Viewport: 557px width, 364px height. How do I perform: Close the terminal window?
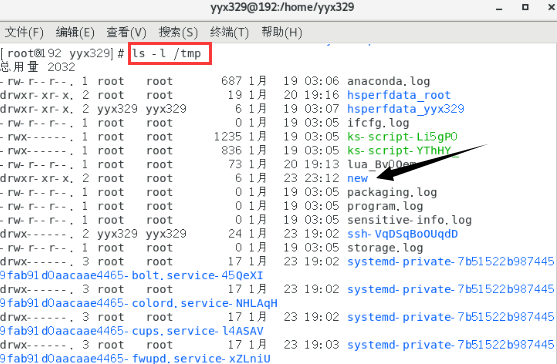[x=551, y=7]
